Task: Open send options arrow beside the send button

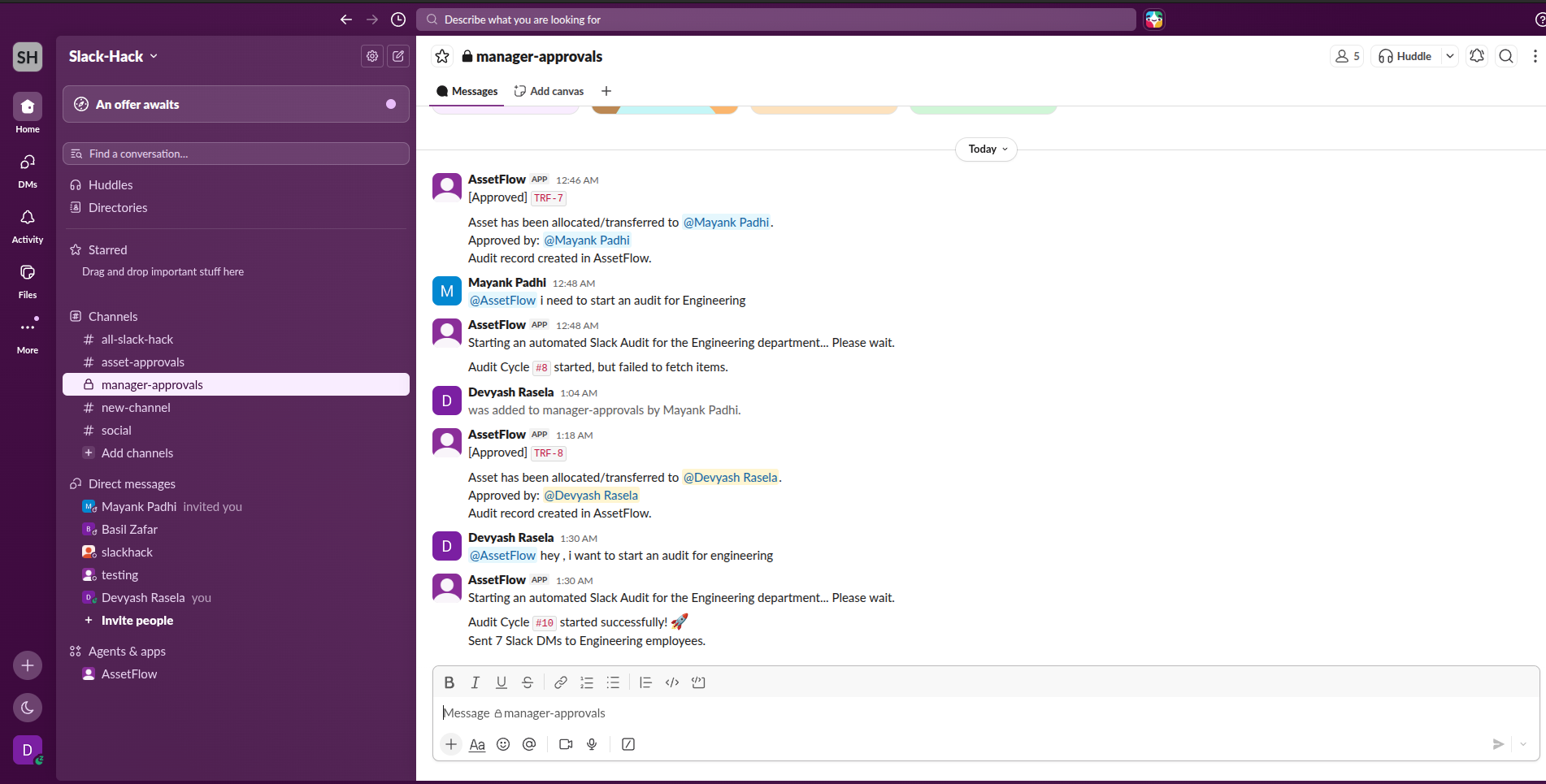Action: click(1523, 744)
